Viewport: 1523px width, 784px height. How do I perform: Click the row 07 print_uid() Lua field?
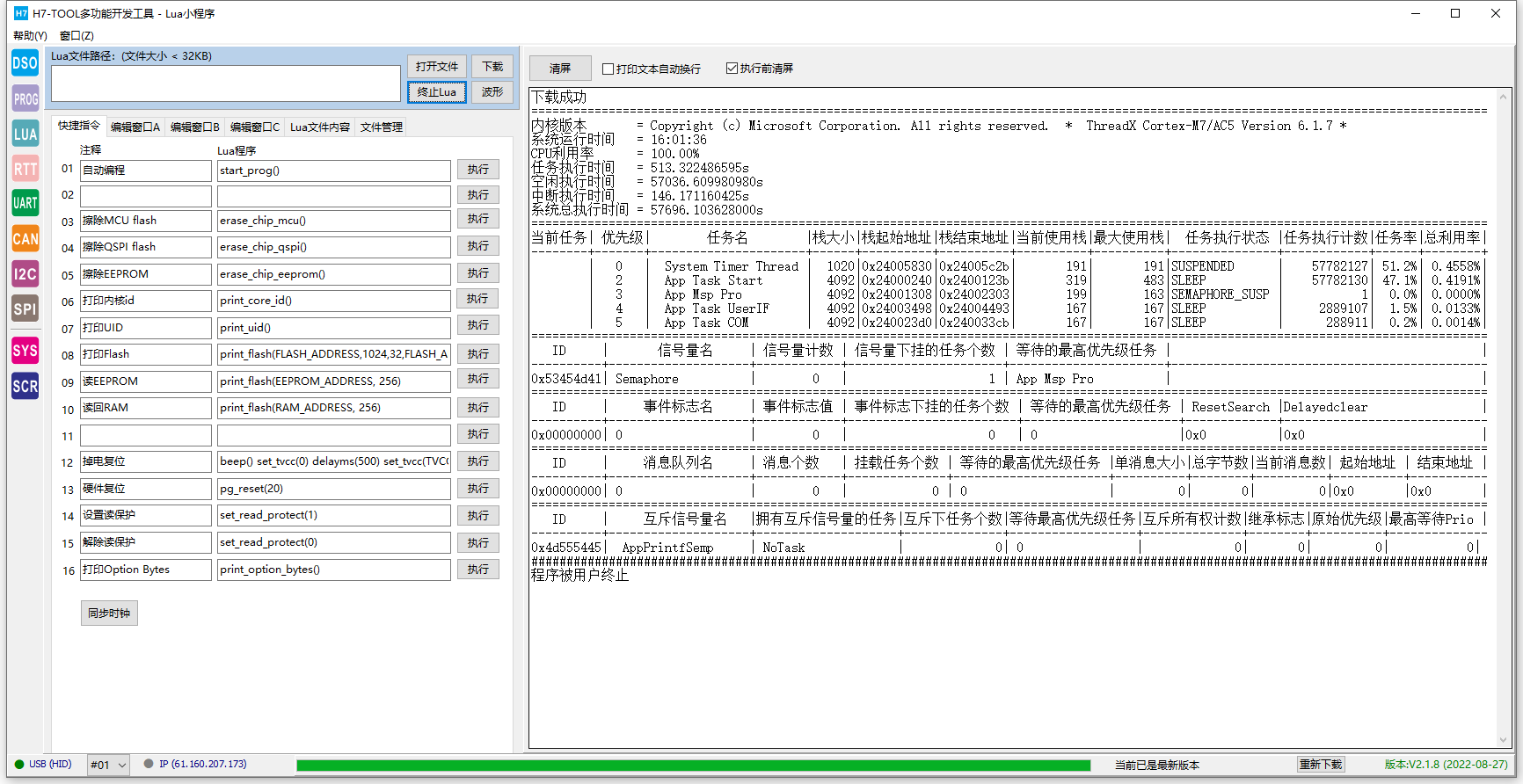334,328
